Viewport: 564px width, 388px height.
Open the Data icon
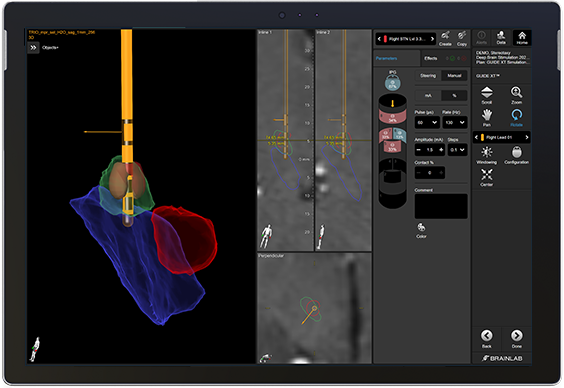[501, 37]
